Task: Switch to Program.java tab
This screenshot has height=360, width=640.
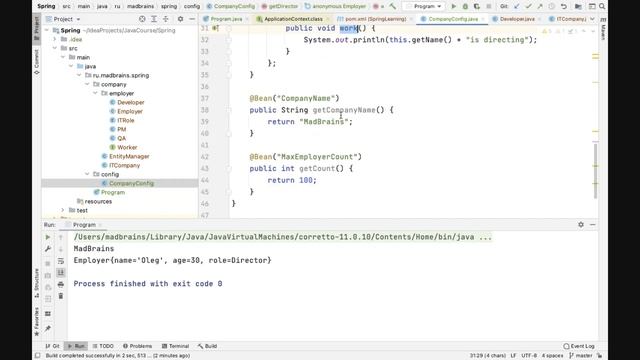Action: pyautogui.click(x=226, y=19)
